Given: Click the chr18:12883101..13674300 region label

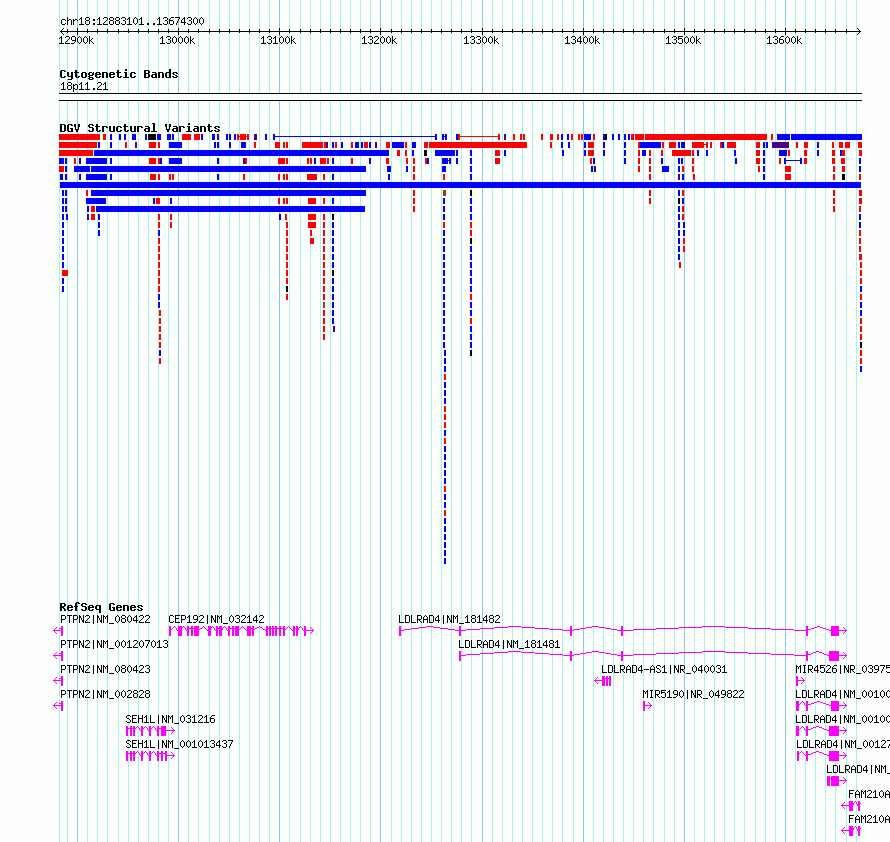Looking at the screenshot, I should tap(132, 22).
